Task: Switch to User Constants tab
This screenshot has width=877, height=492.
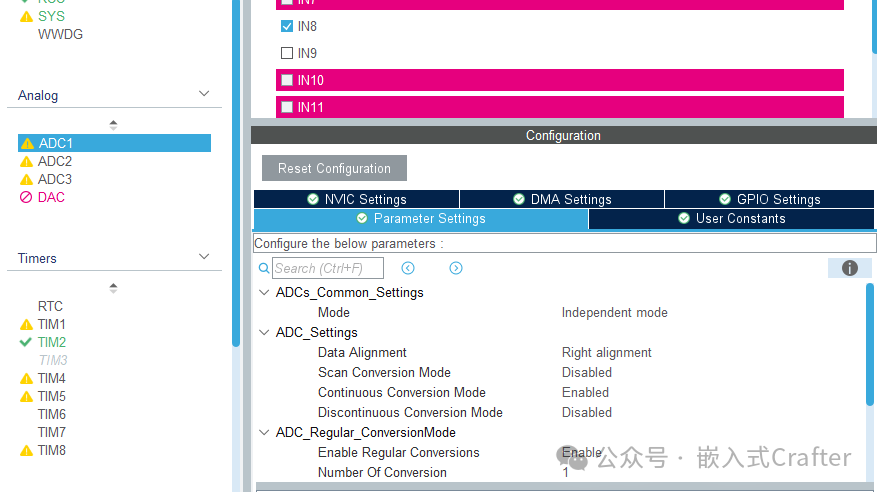Action: (x=731, y=219)
